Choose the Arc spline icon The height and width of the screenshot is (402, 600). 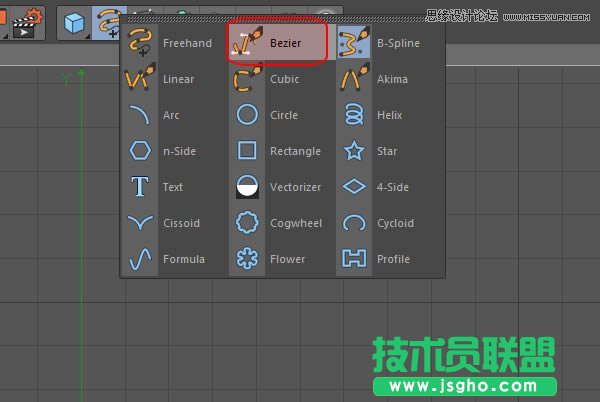tap(140, 115)
